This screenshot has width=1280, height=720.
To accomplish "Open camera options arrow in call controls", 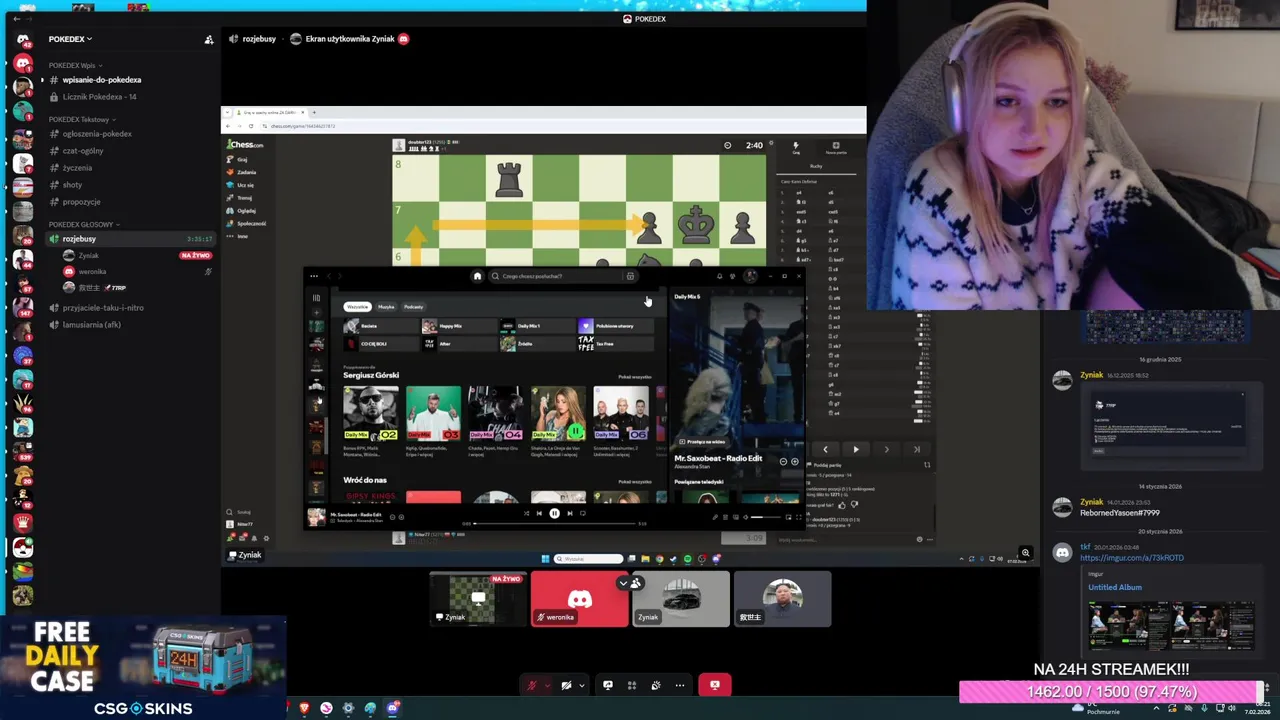I will click(581, 686).
